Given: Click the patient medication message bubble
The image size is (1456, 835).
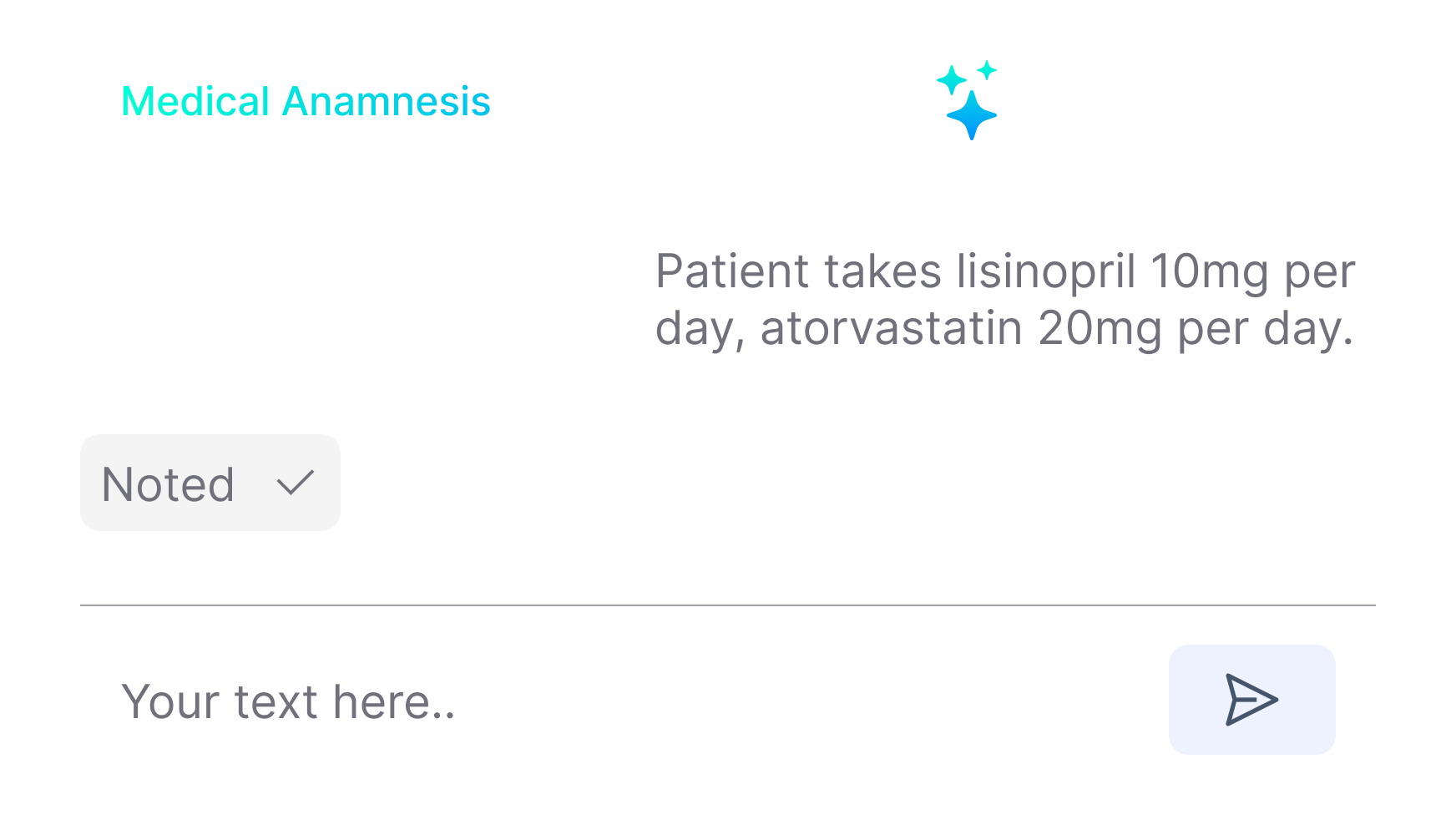Looking at the screenshot, I should pyautogui.click(x=1005, y=301).
